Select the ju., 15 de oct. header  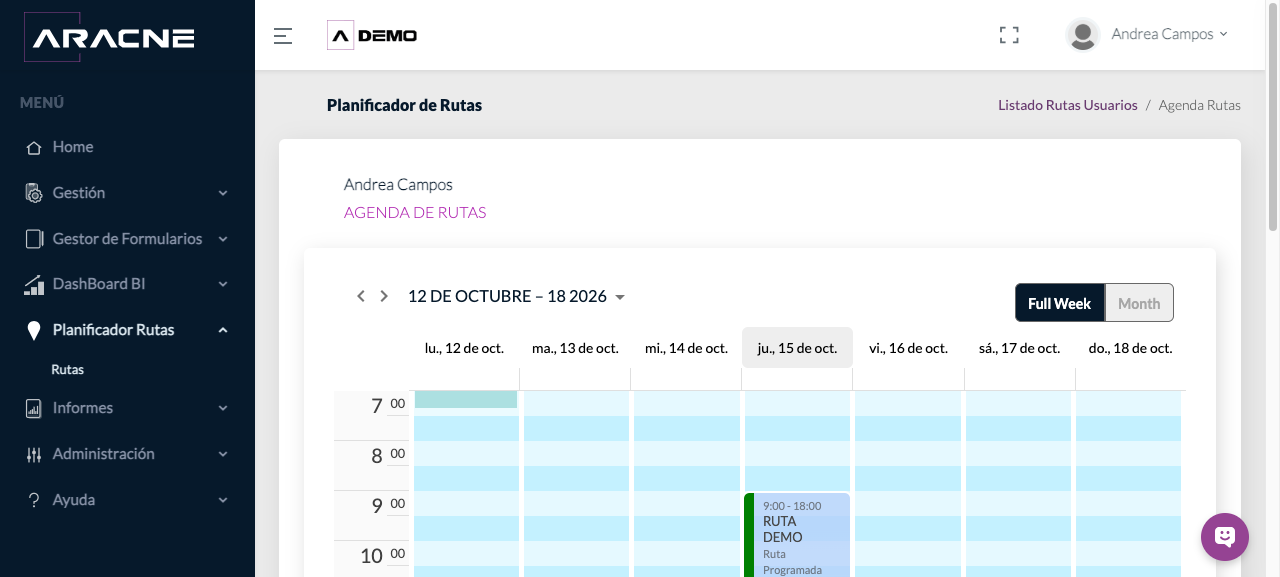[x=797, y=348]
